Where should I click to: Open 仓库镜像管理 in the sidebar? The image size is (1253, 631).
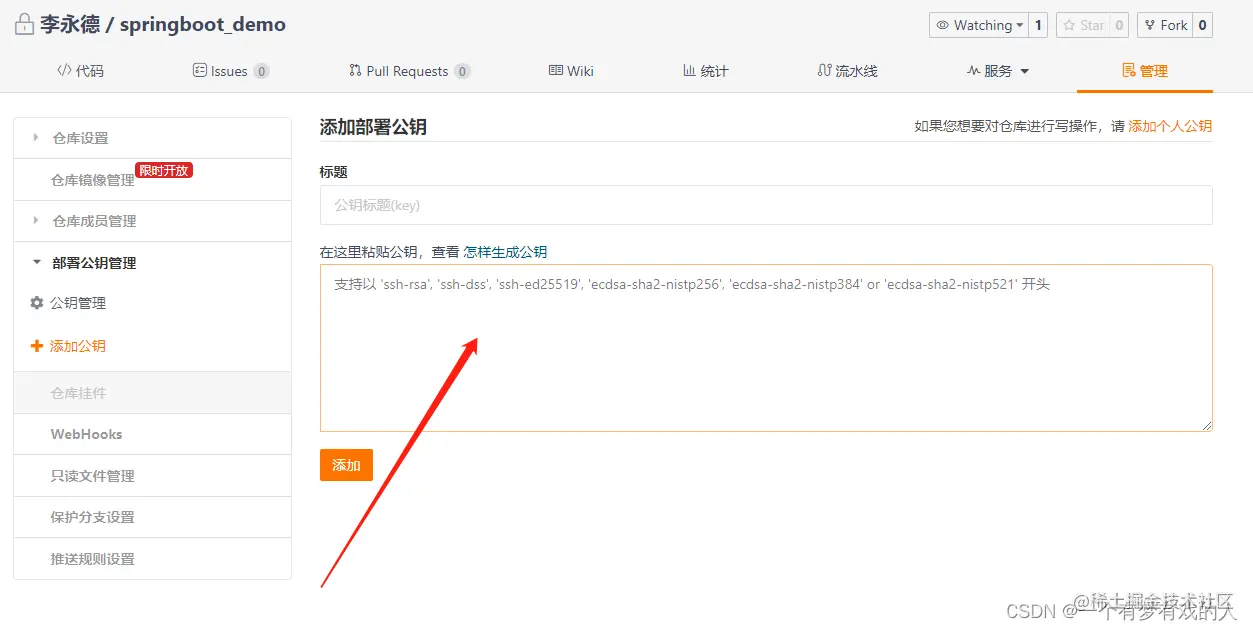(x=93, y=180)
